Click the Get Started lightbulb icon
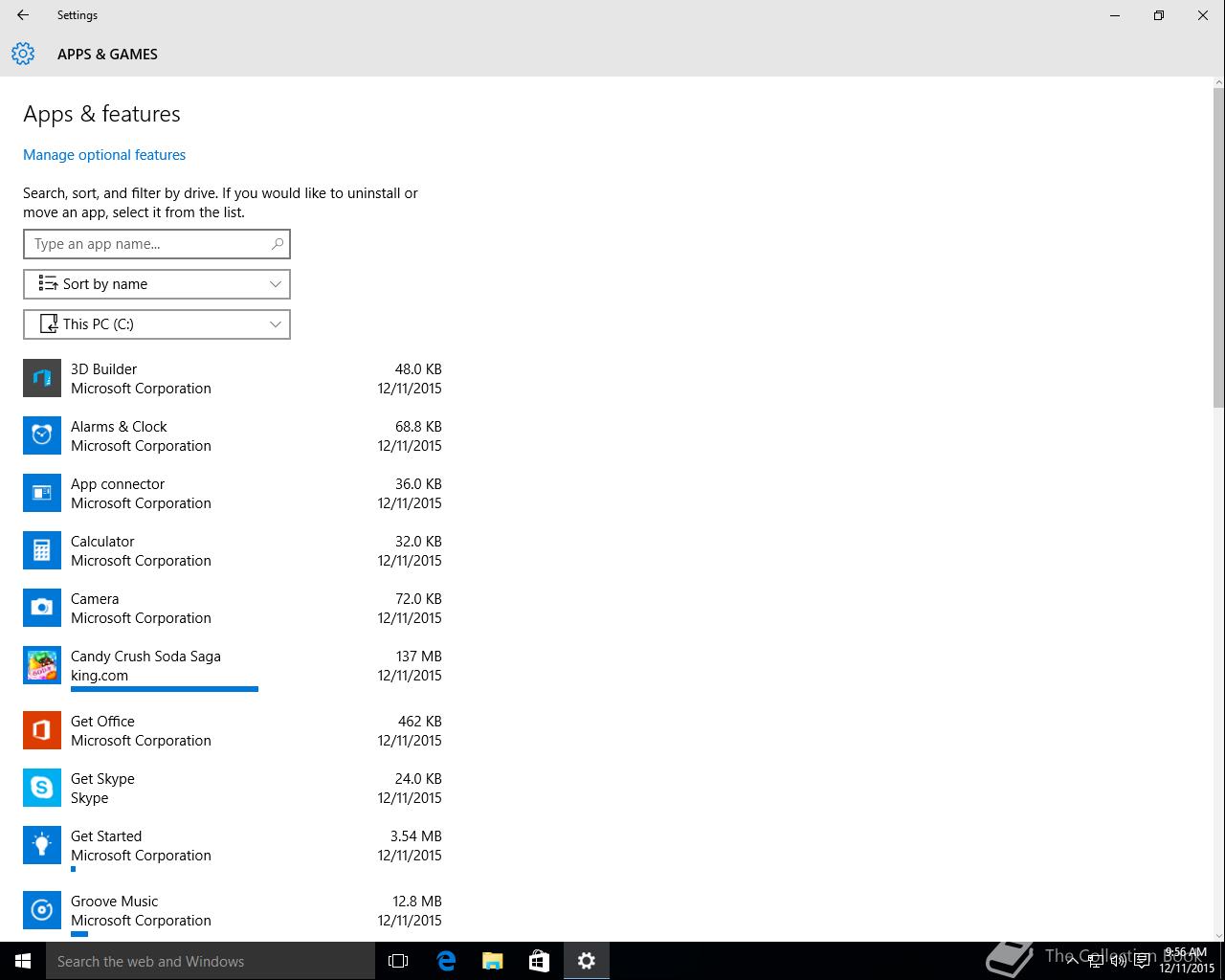The height and width of the screenshot is (980, 1225). point(42,845)
